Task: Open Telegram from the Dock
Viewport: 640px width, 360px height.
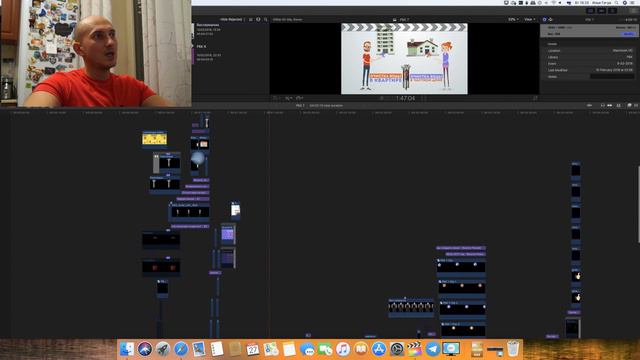Action: pos(433,349)
